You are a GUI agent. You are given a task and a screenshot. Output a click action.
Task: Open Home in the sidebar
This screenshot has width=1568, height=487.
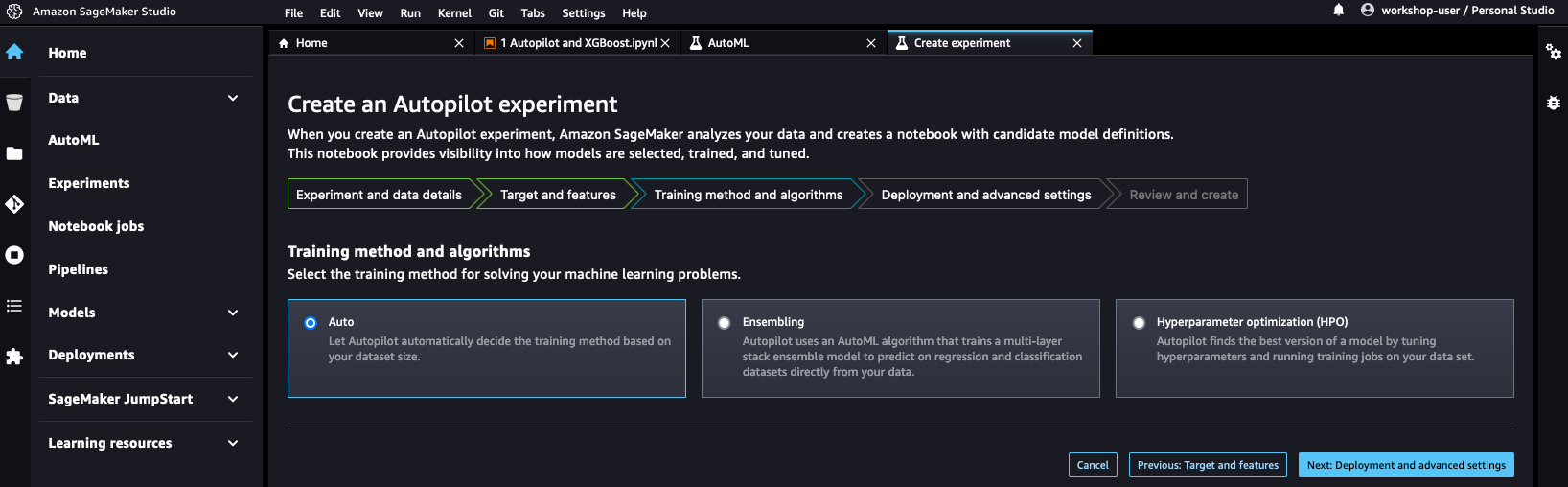tap(67, 53)
